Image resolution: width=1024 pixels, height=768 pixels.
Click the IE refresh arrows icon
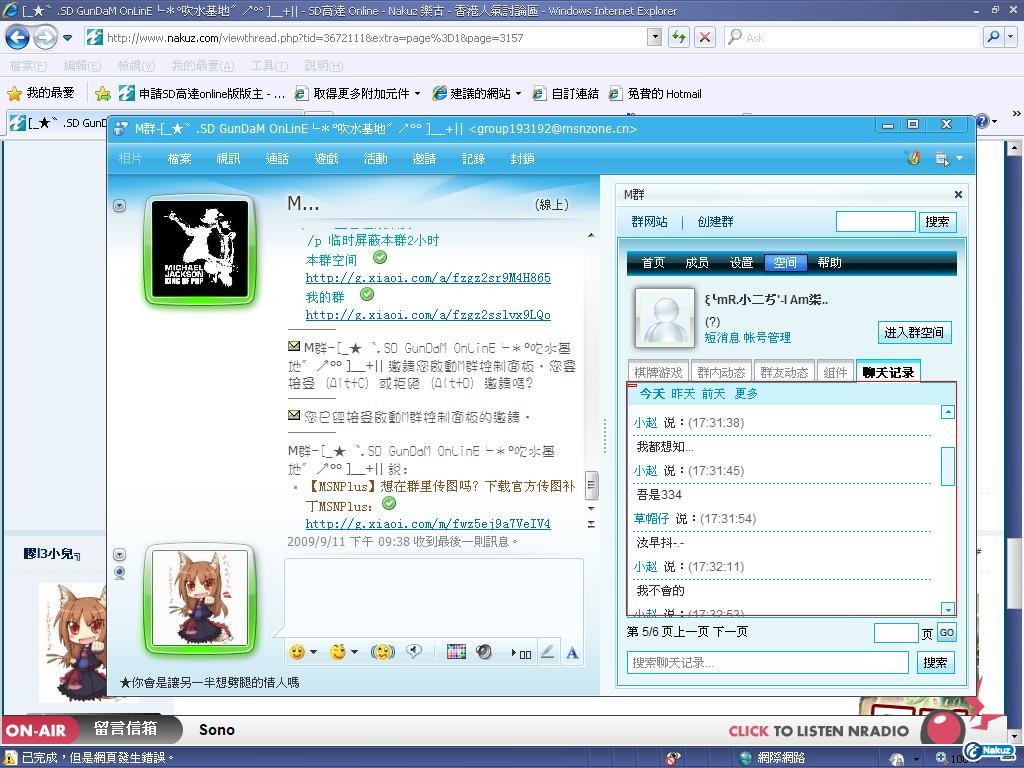(x=679, y=37)
